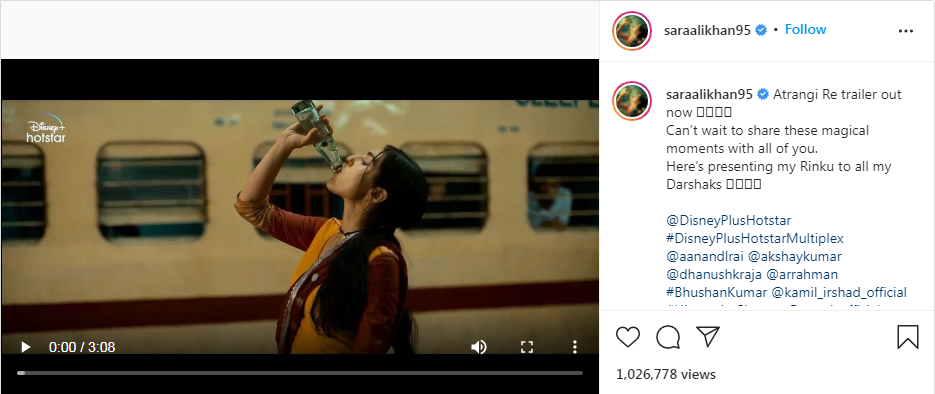Open saraalikhan95 profile picture in header
935x394 pixels.
click(x=631, y=30)
